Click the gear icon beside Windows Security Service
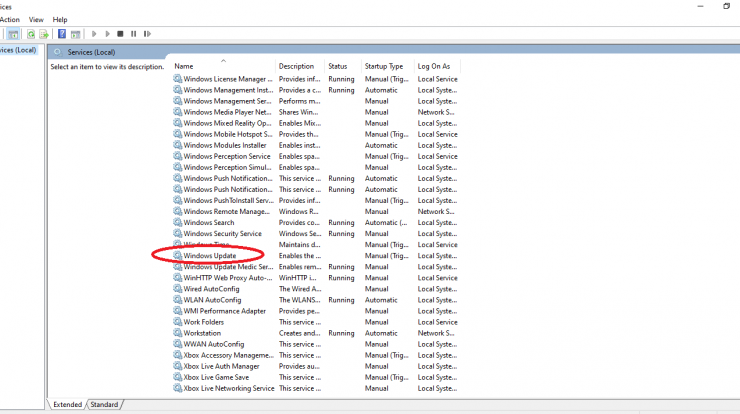Screen dimensions: 740x414 coord(177,233)
